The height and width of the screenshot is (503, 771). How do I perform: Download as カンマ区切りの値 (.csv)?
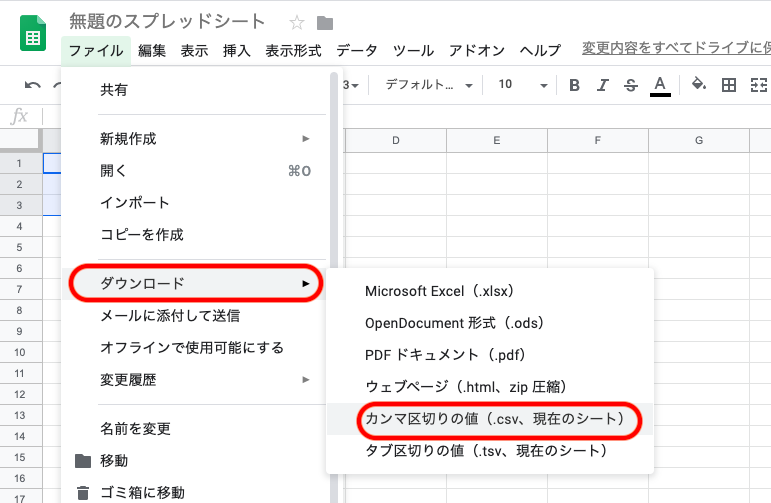pos(490,419)
